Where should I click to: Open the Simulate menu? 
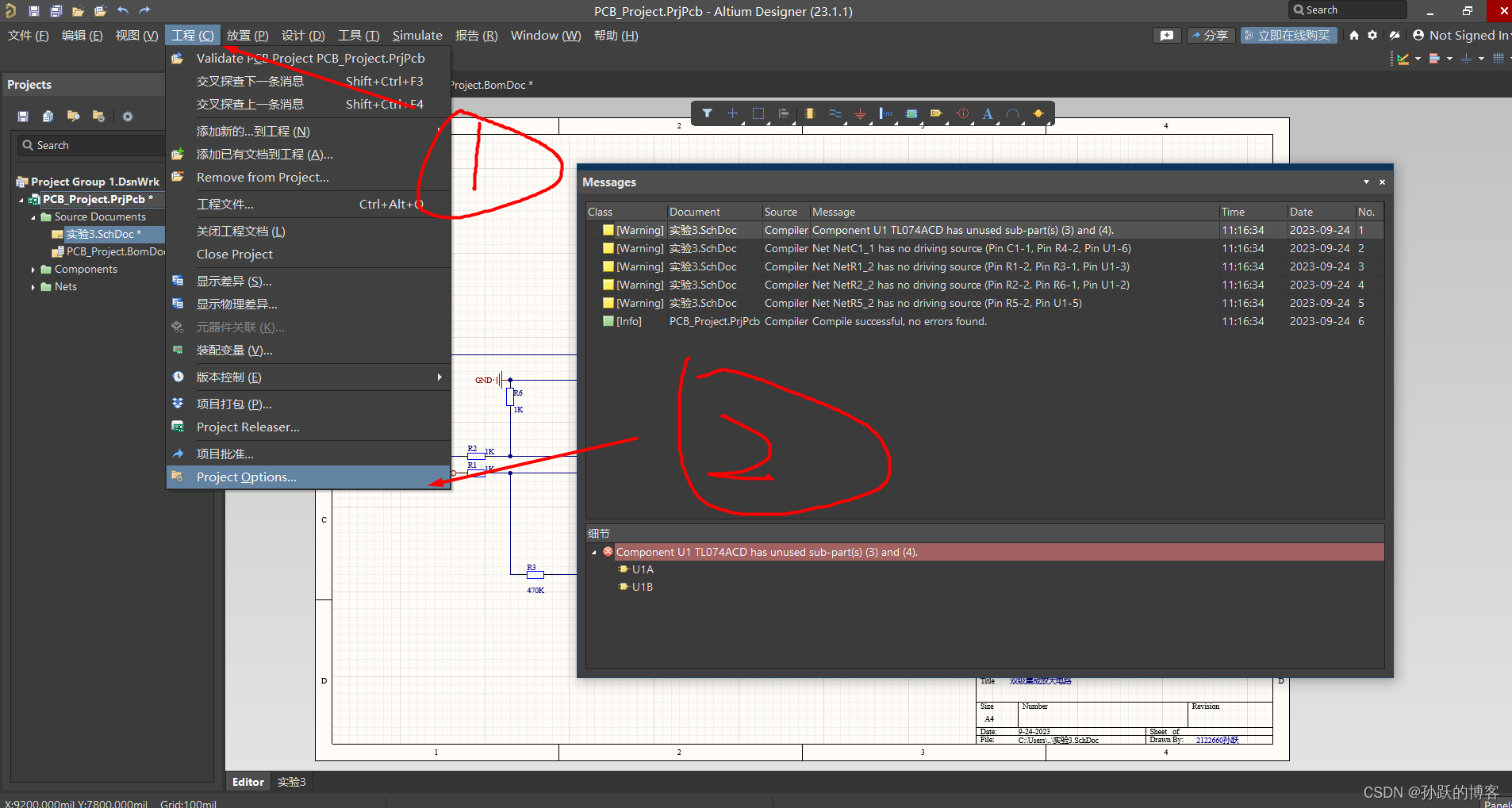point(417,36)
